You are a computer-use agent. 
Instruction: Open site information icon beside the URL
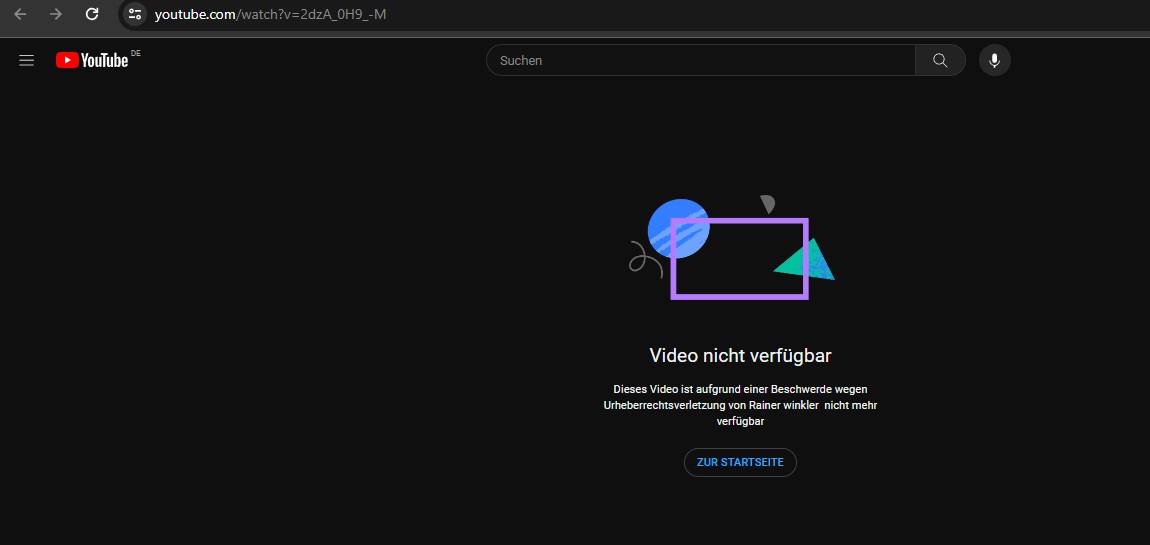(134, 14)
